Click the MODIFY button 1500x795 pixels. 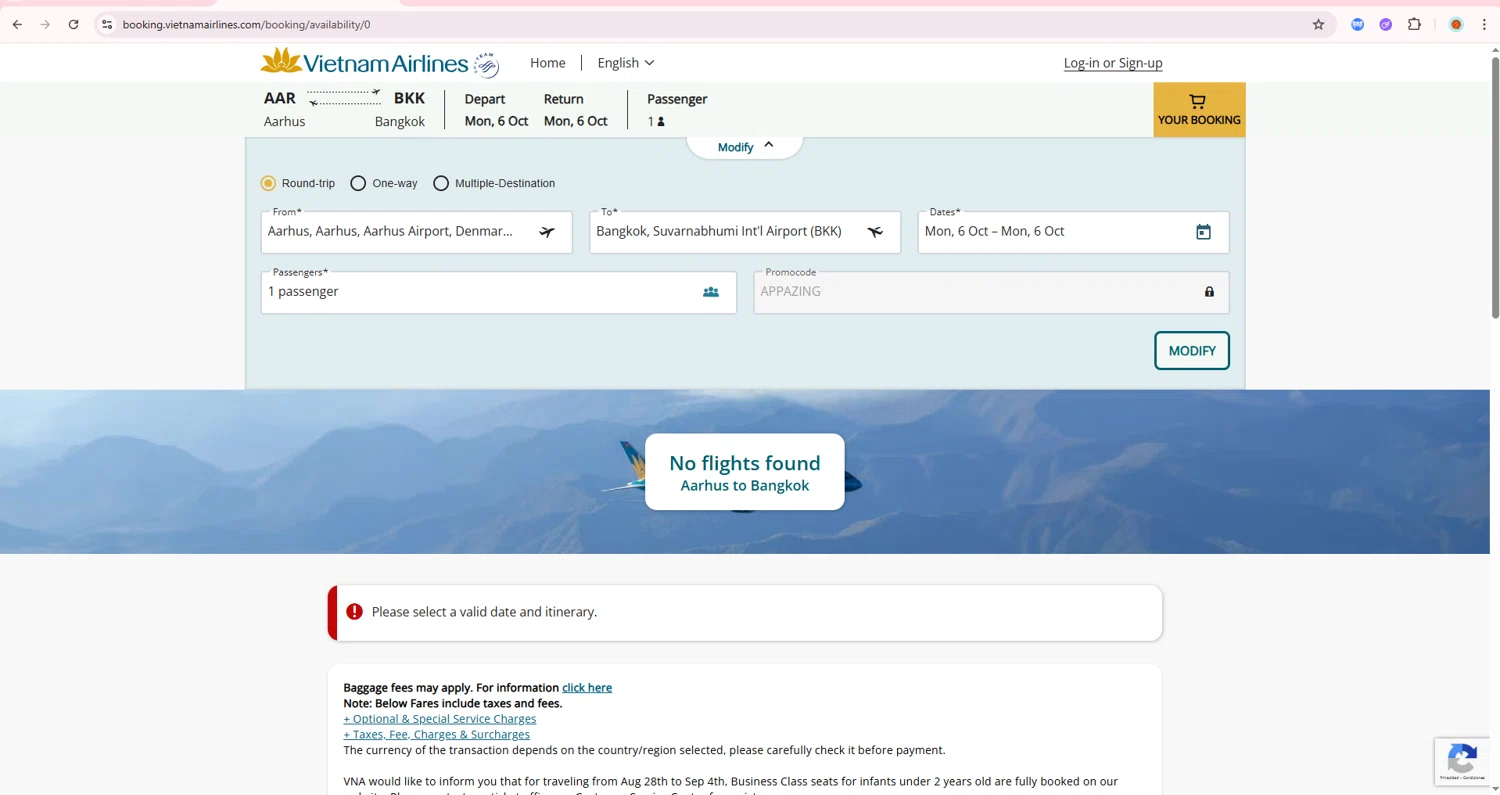pos(1192,351)
